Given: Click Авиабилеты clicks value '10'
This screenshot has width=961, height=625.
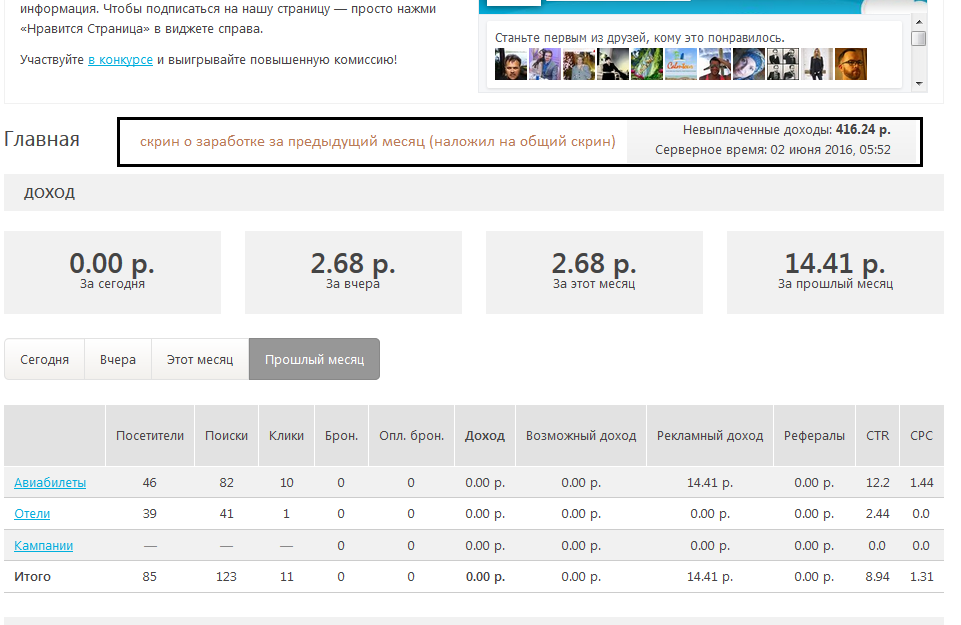Looking at the screenshot, I should (x=286, y=482).
